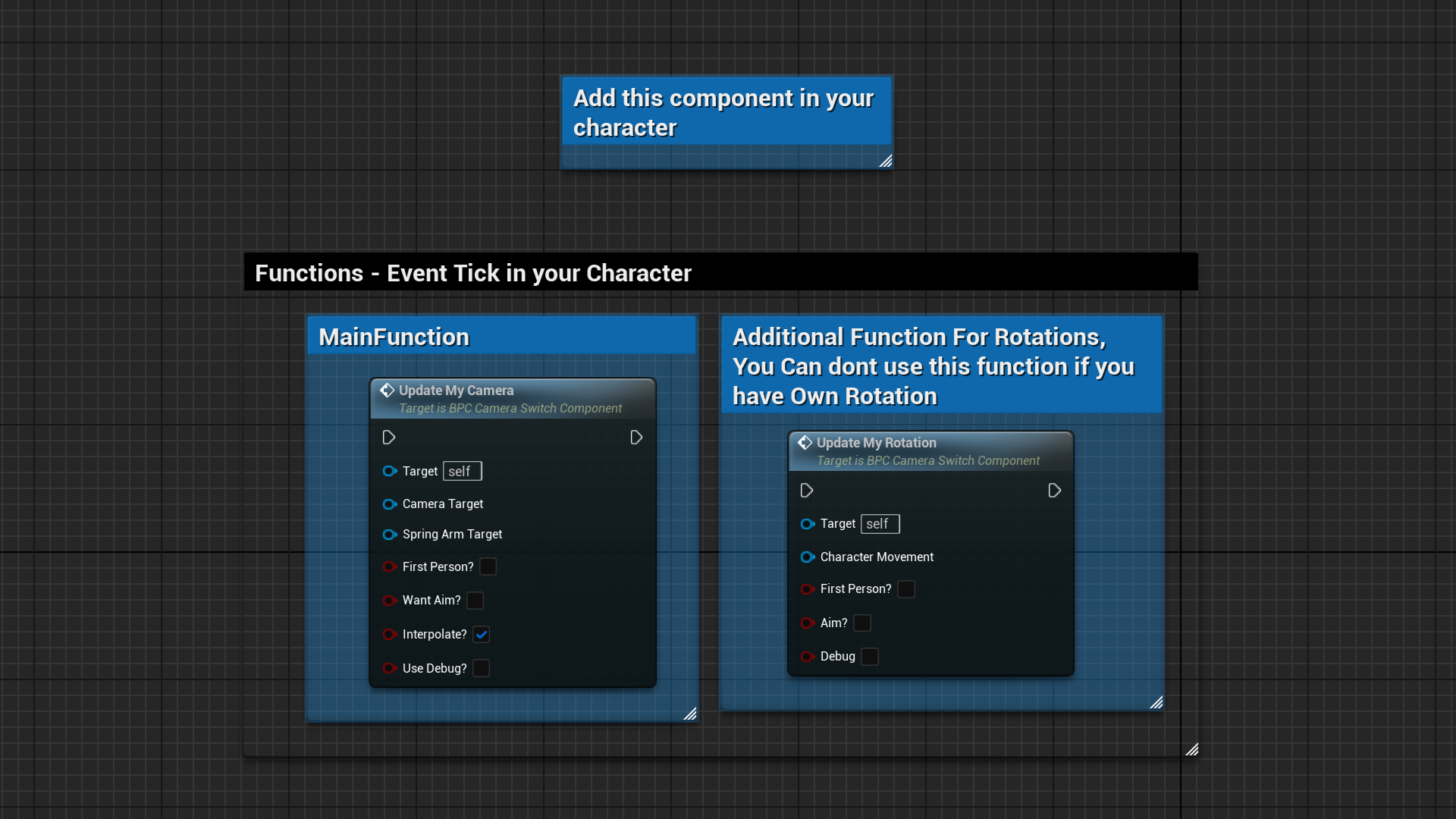Viewport: 1456px width, 819px height.
Task: Click the Update My Camera output execution pin
Action: tap(636, 438)
